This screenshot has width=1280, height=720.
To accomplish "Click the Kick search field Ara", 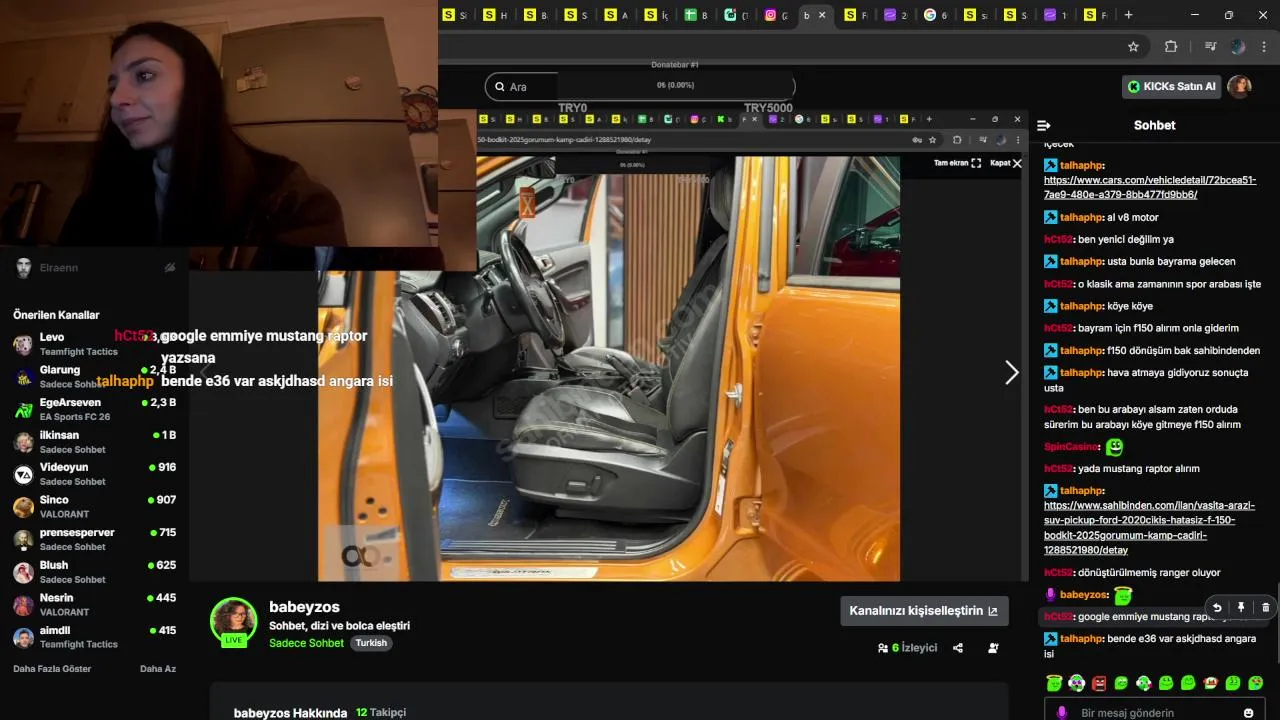I will (640, 87).
